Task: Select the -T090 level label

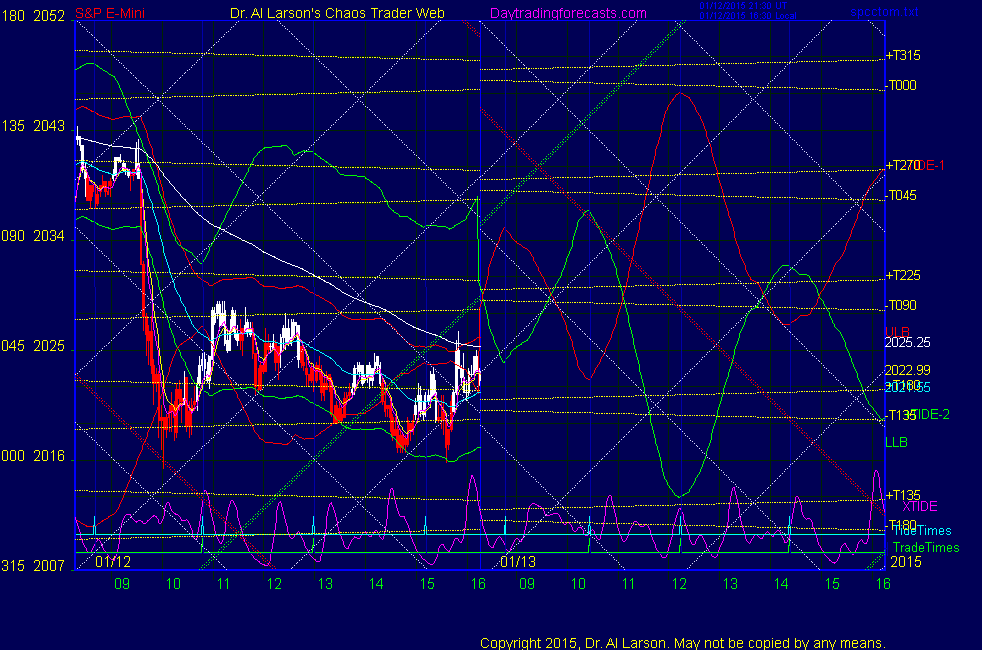Action: [x=902, y=305]
